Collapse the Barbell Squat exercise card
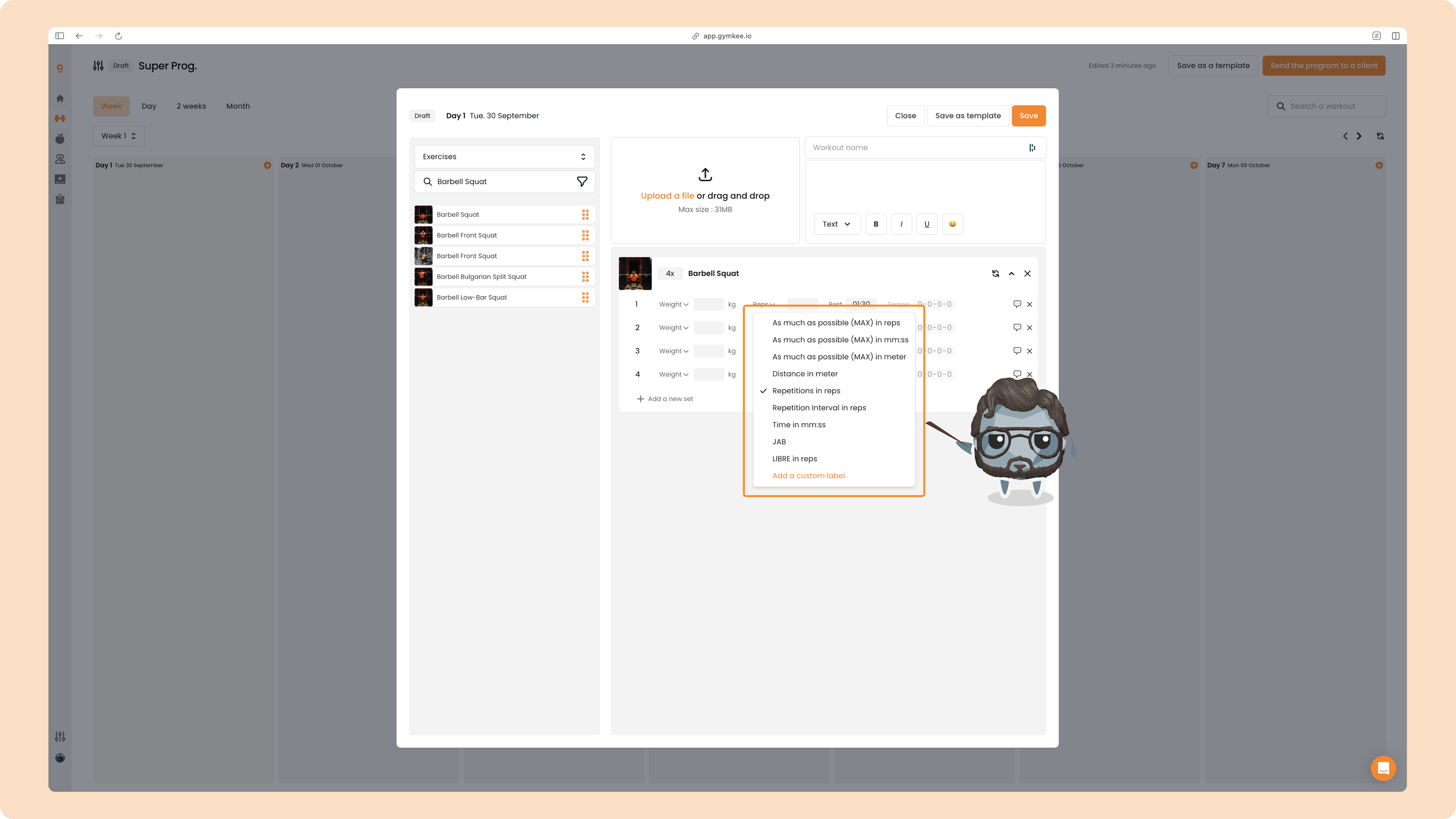 (1011, 274)
